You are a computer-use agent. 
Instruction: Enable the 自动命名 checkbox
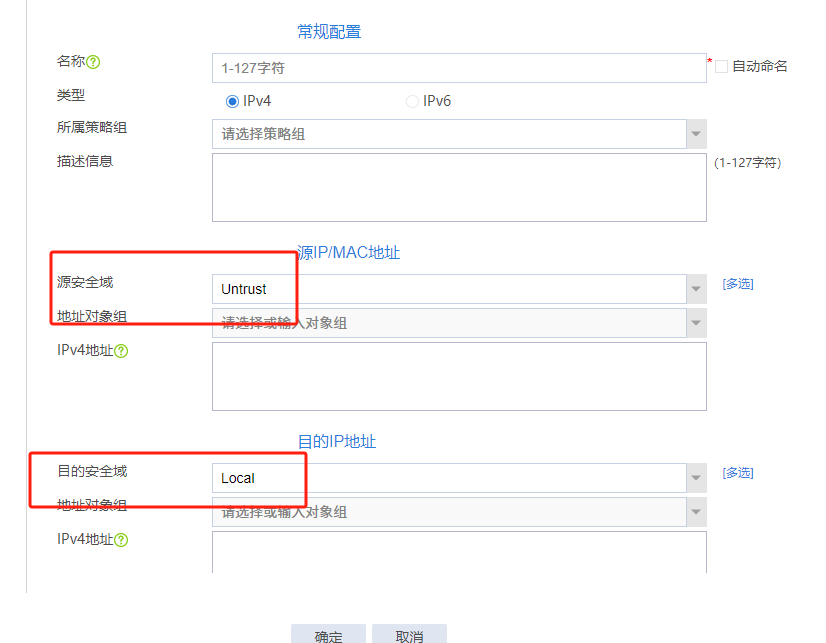click(721, 67)
